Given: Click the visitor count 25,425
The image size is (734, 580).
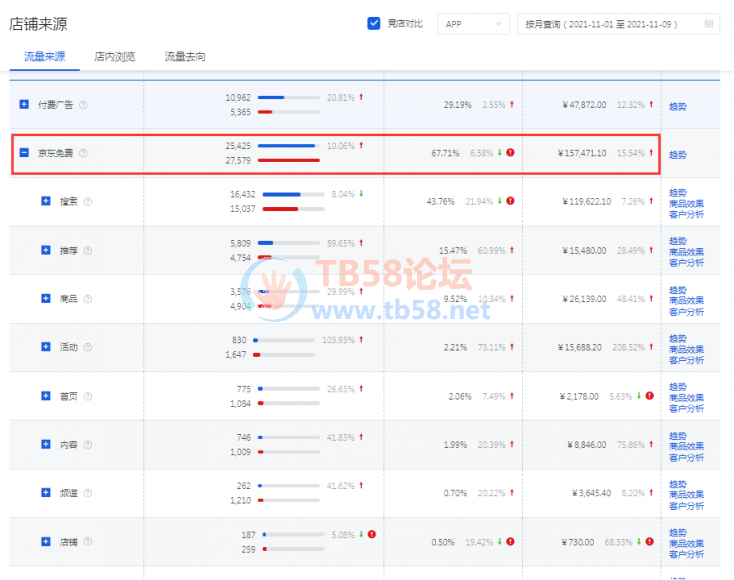Looking at the screenshot, I should pos(238,146).
